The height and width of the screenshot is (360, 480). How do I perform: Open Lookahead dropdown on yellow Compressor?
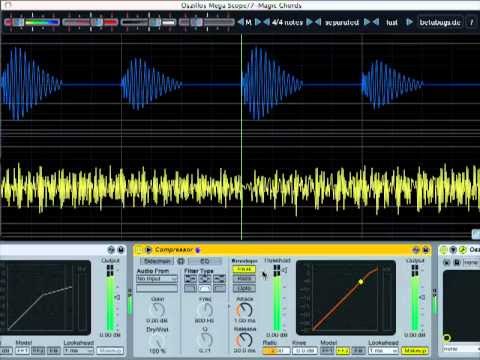(x=383, y=351)
